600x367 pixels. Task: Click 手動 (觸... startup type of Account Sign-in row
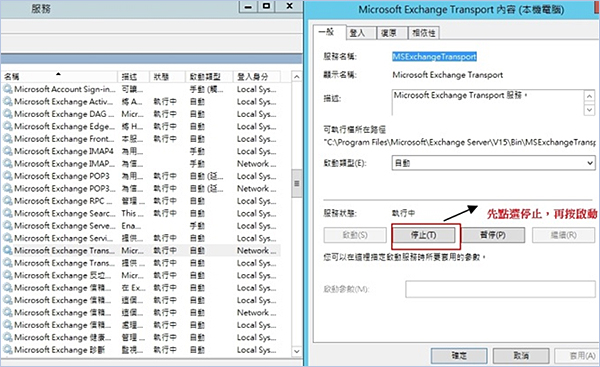[206, 89]
